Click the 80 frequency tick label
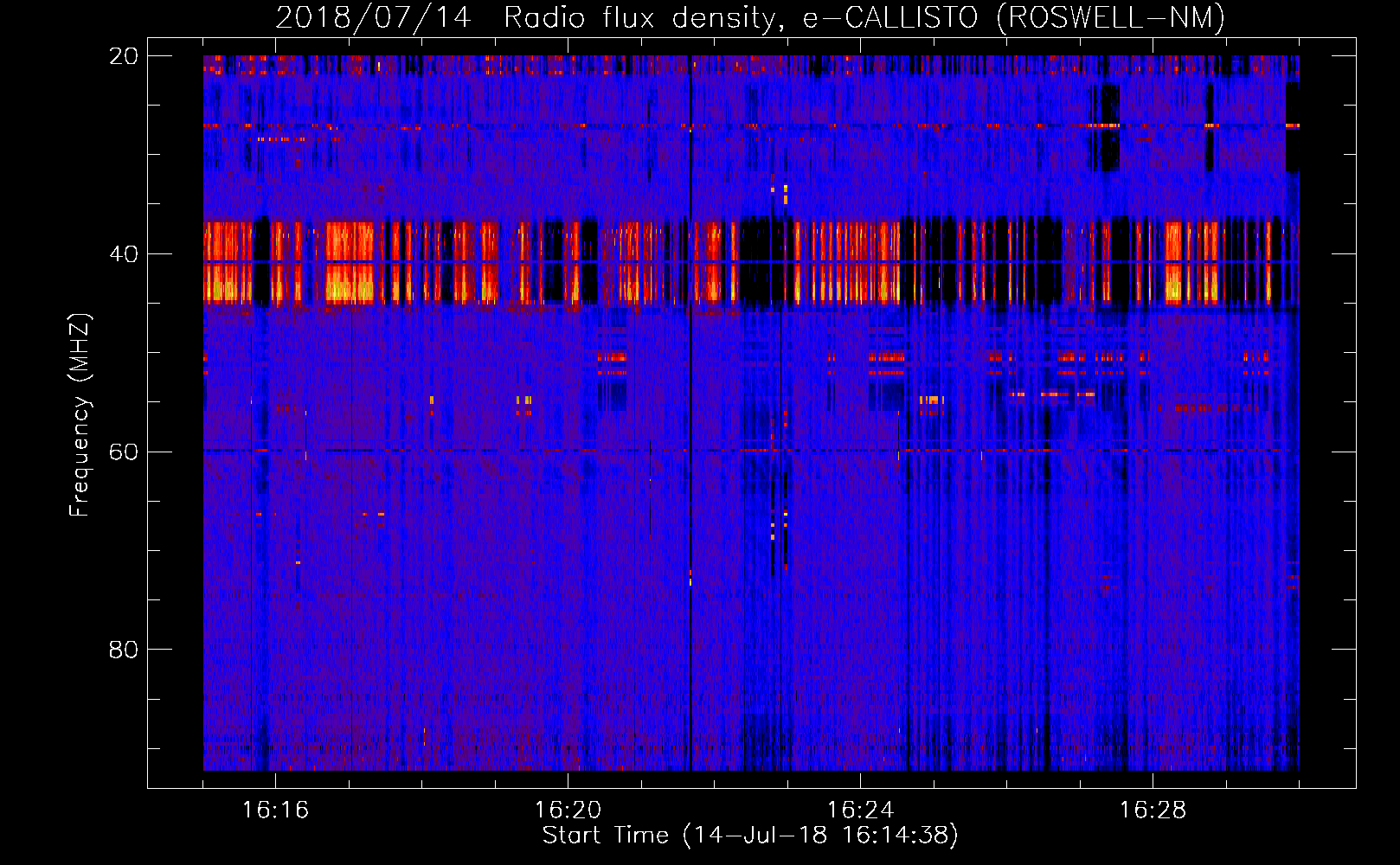This screenshot has height=865, width=1400. pos(124,650)
